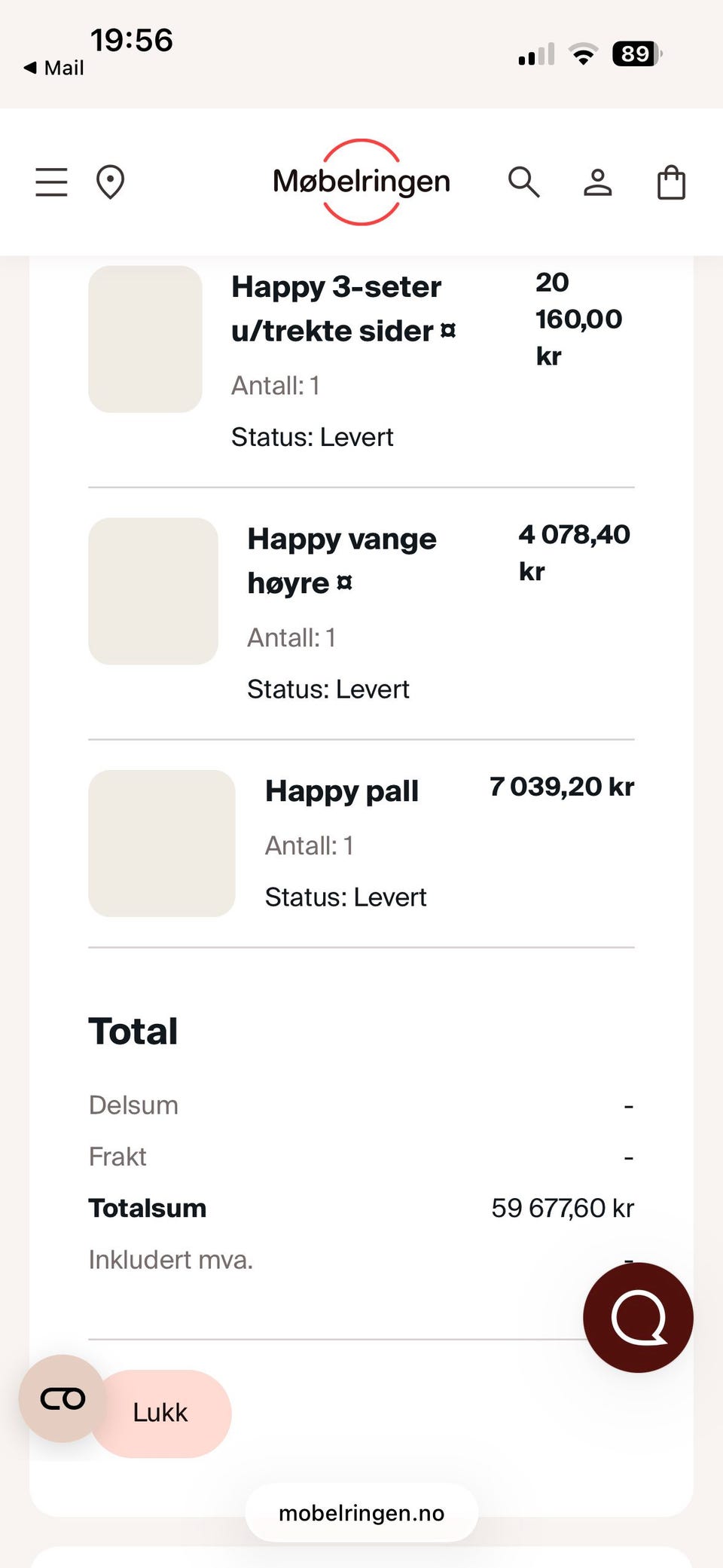723x1568 pixels.
Task: Open the chat support bubble
Action: [638, 1318]
